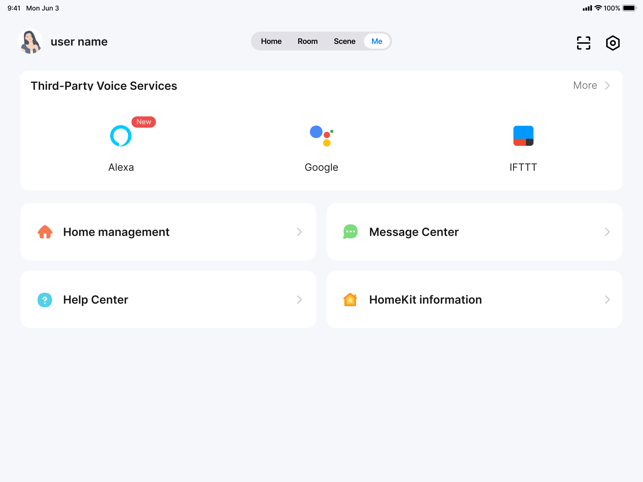Viewport: 643px width, 482px height.
Task: Select the Me tab
Action: pyautogui.click(x=377, y=41)
